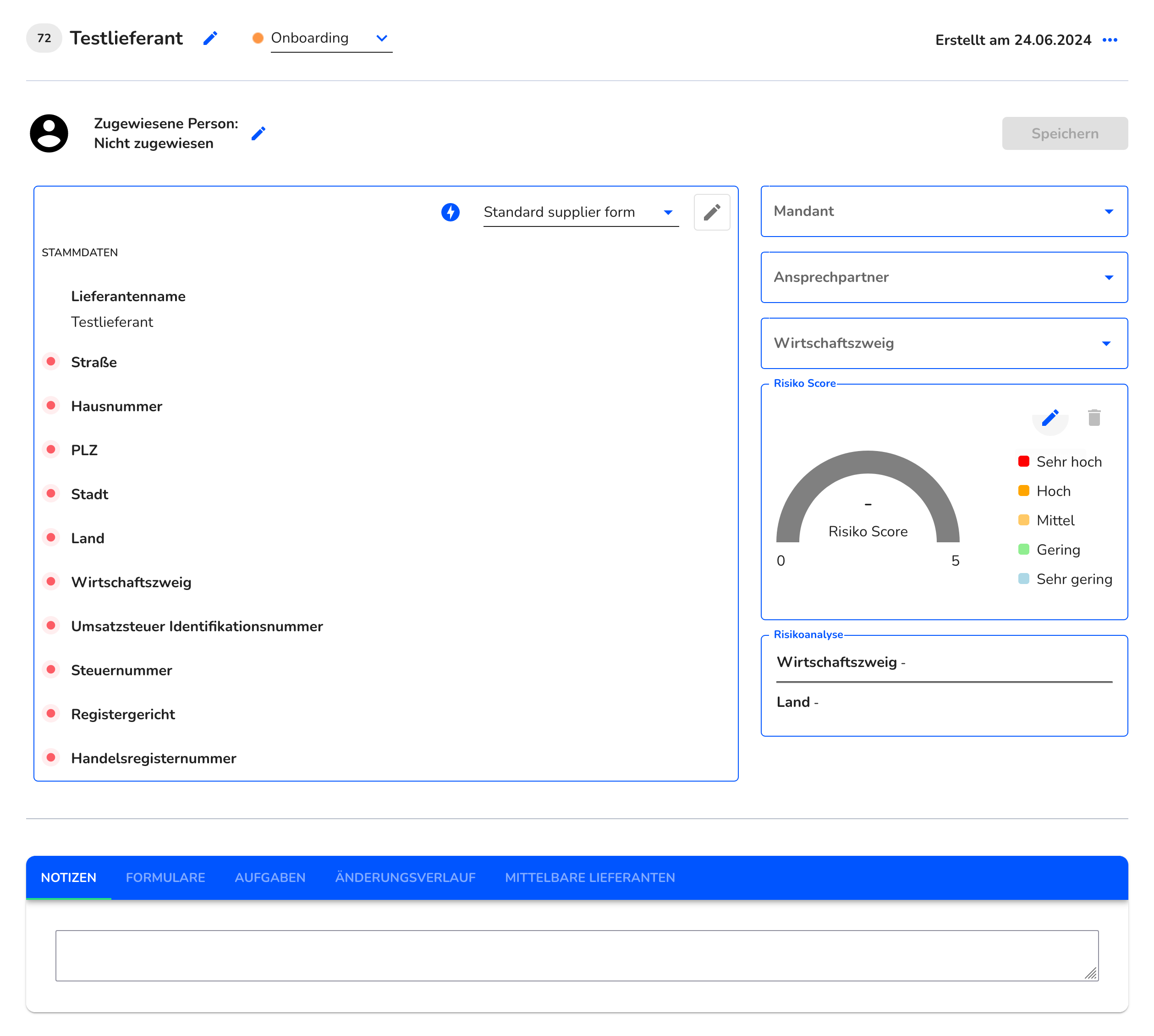Screen dimensions: 1154x1036
Task: Select the Handelsregisternummer field label
Action: [154, 758]
